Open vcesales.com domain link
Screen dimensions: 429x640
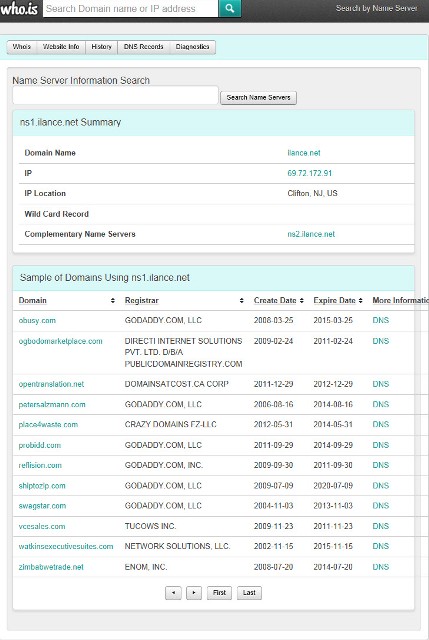coord(42,526)
